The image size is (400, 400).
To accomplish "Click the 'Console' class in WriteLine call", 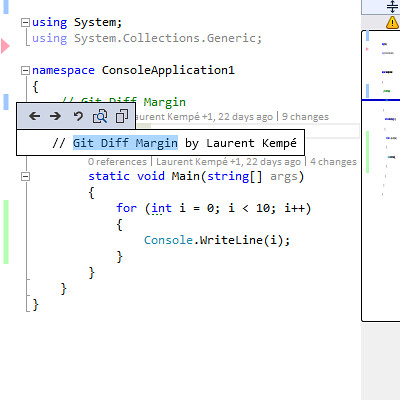I will [x=168, y=240].
